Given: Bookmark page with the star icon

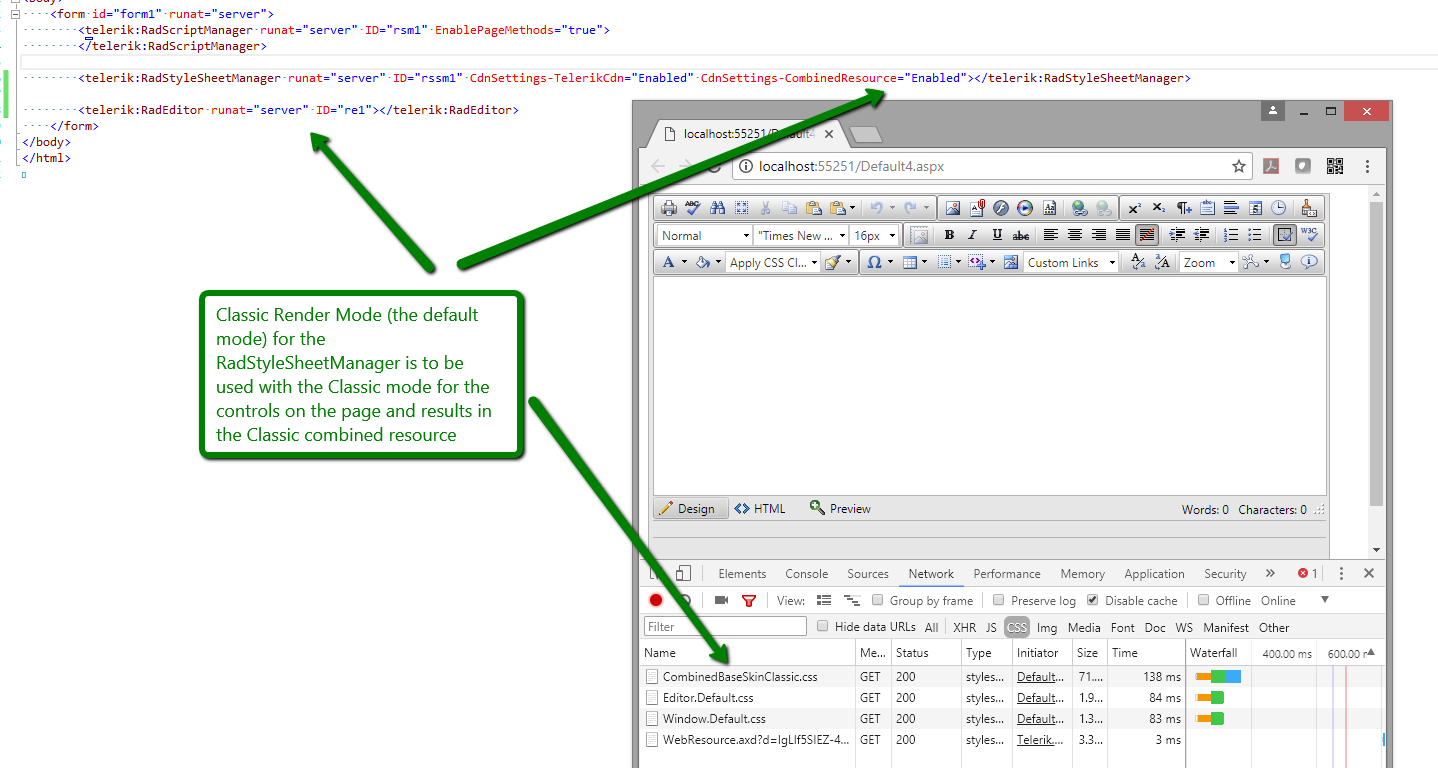Looking at the screenshot, I should pos(1239,166).
